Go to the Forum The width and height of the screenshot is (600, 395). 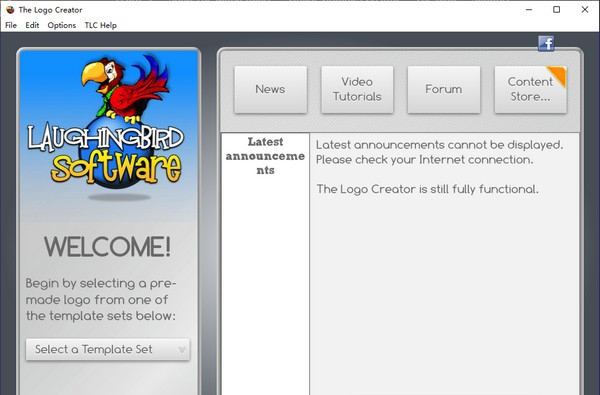444,90
